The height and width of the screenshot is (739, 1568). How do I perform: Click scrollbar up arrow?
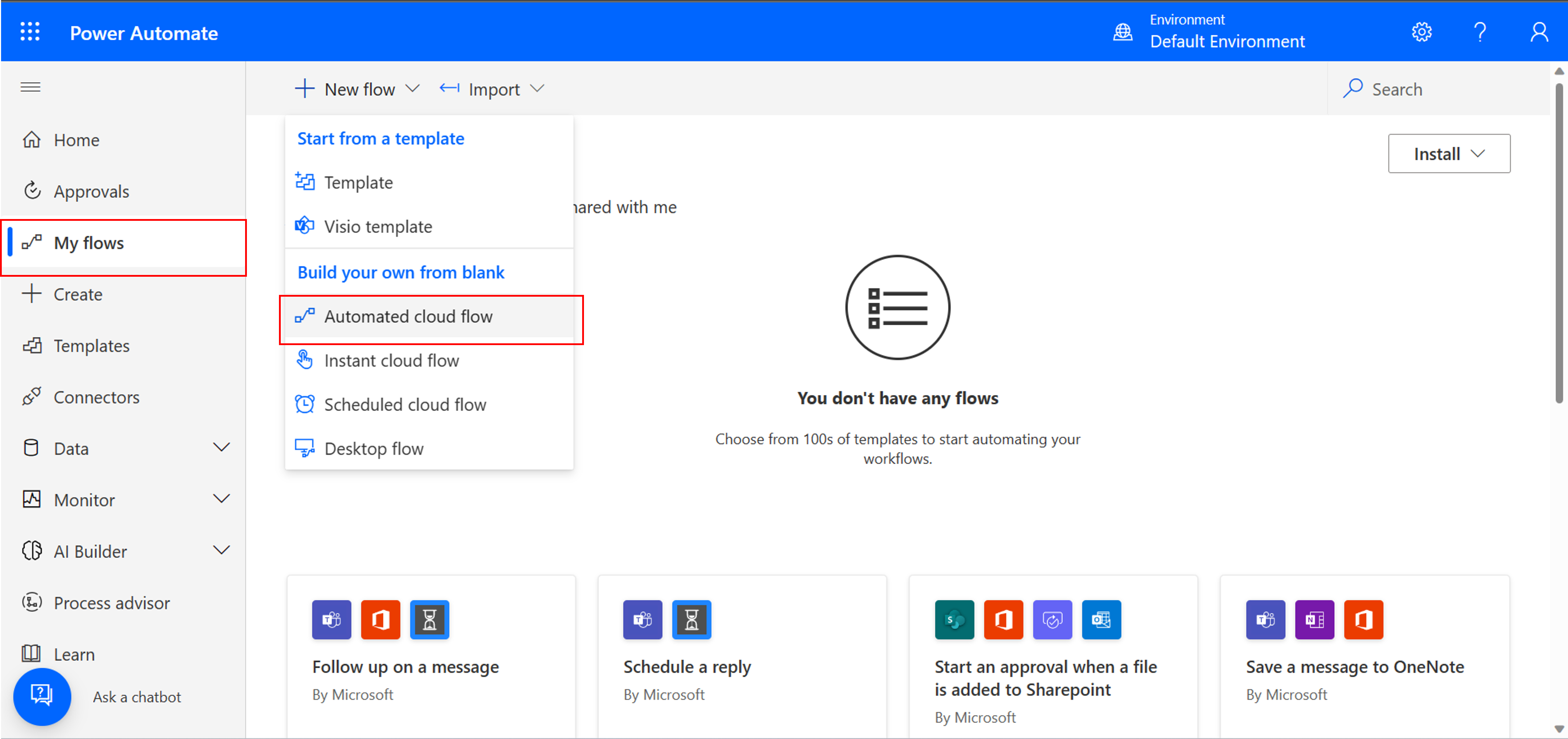[1559, 71]
